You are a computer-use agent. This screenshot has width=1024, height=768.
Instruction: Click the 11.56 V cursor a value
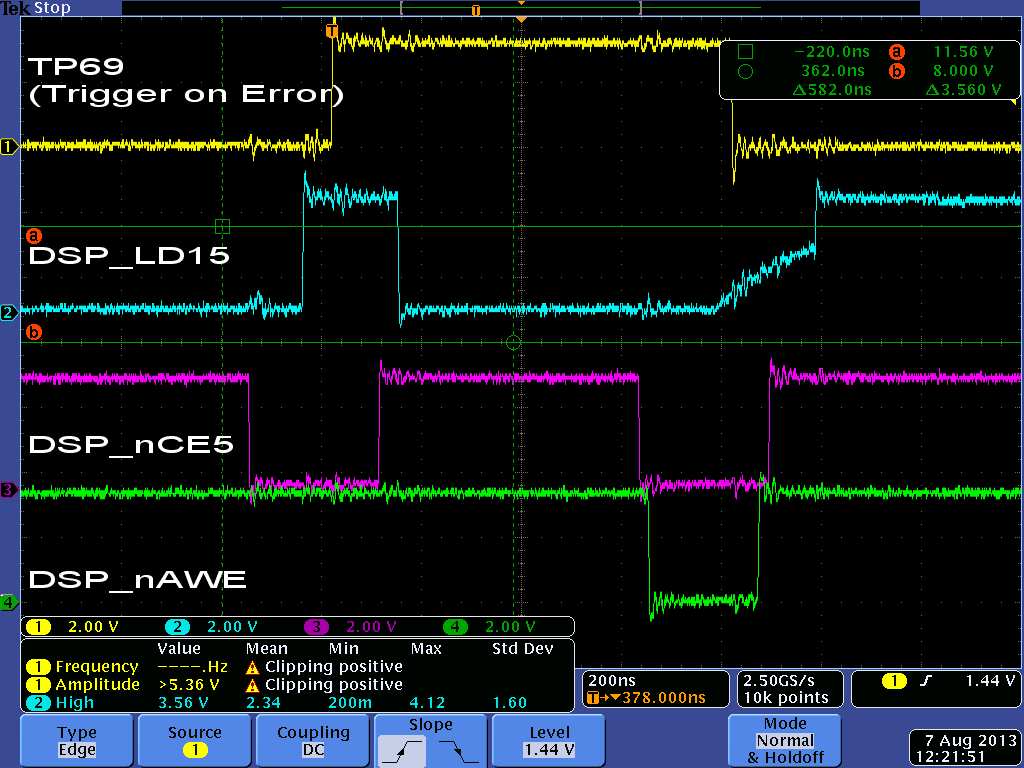point(963,52)
